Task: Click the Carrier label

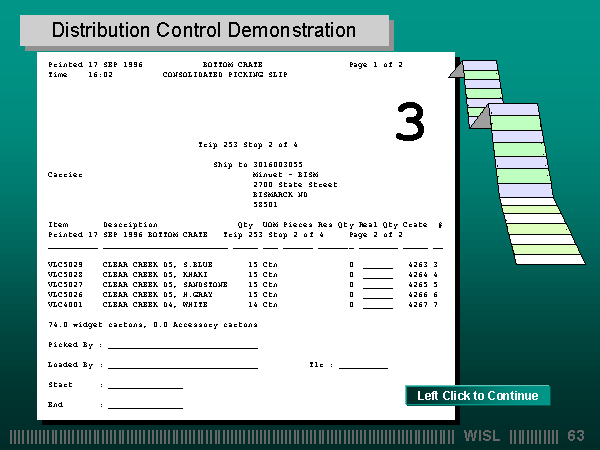Action: 65,174
